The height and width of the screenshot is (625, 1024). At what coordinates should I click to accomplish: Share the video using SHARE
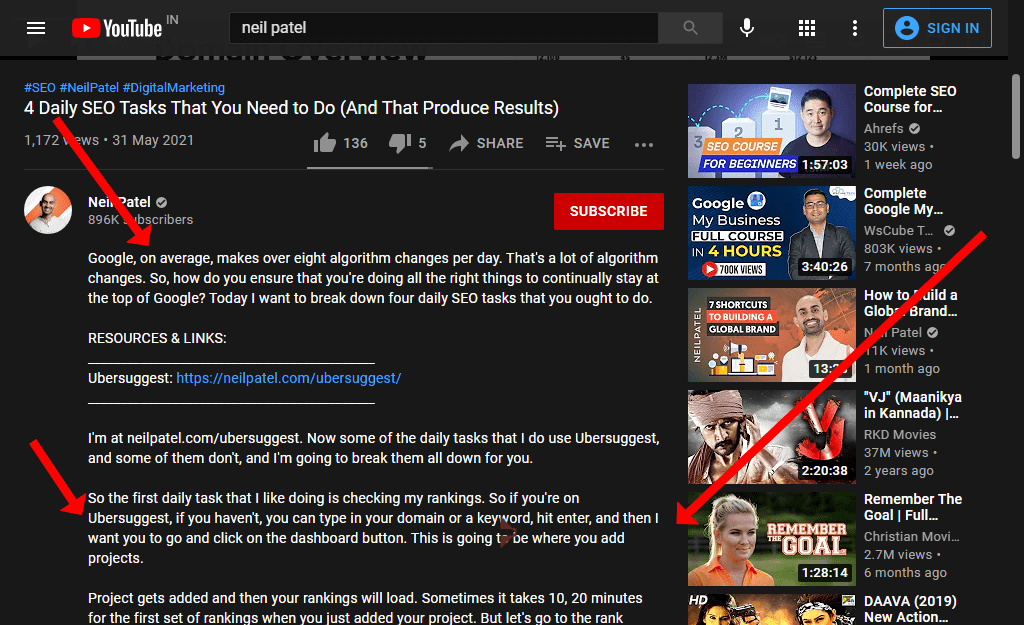click(x=487, y=143)
